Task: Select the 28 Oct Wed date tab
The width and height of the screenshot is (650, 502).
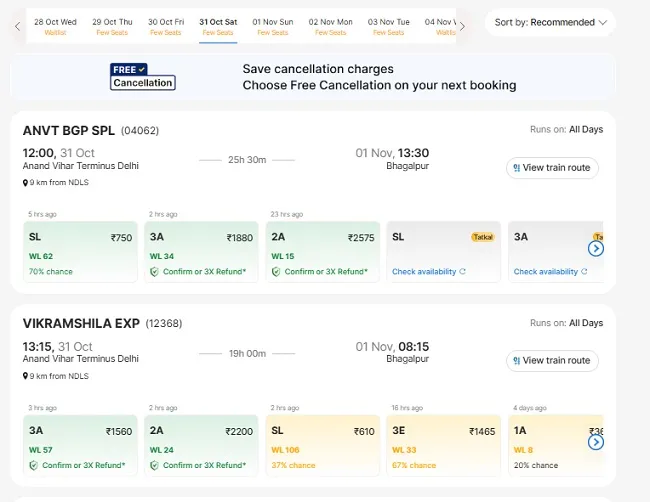Action: tap(55, 27)
